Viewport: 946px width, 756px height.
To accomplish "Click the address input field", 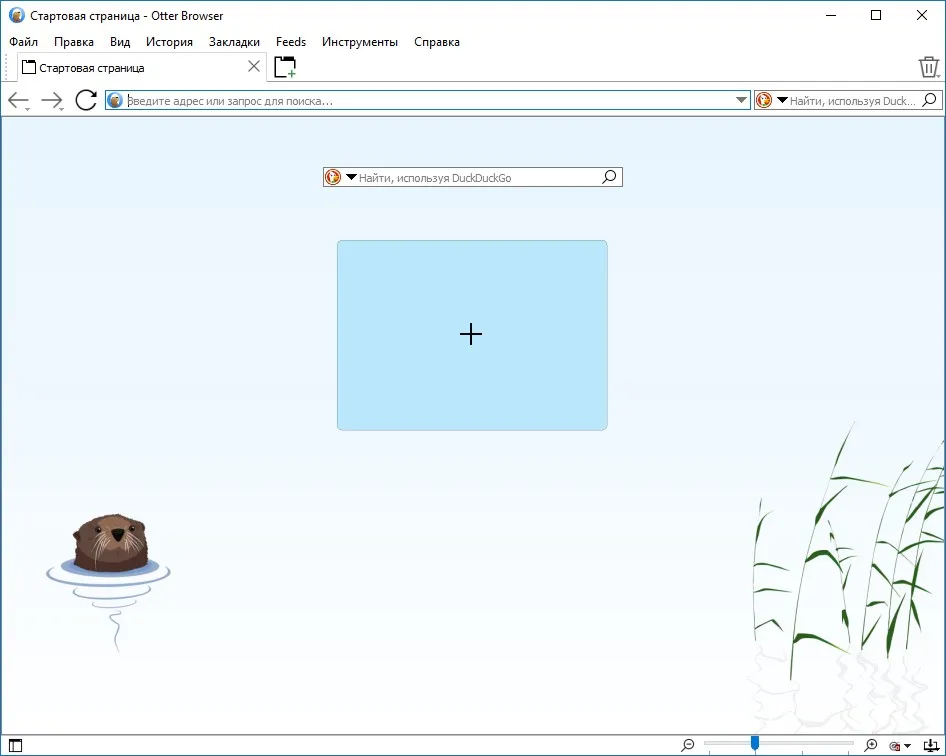I will point(428,101).
